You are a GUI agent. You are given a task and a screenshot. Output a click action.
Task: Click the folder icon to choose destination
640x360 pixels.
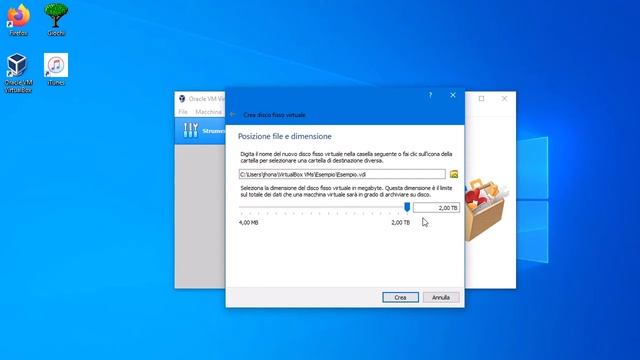pos(453,174)
